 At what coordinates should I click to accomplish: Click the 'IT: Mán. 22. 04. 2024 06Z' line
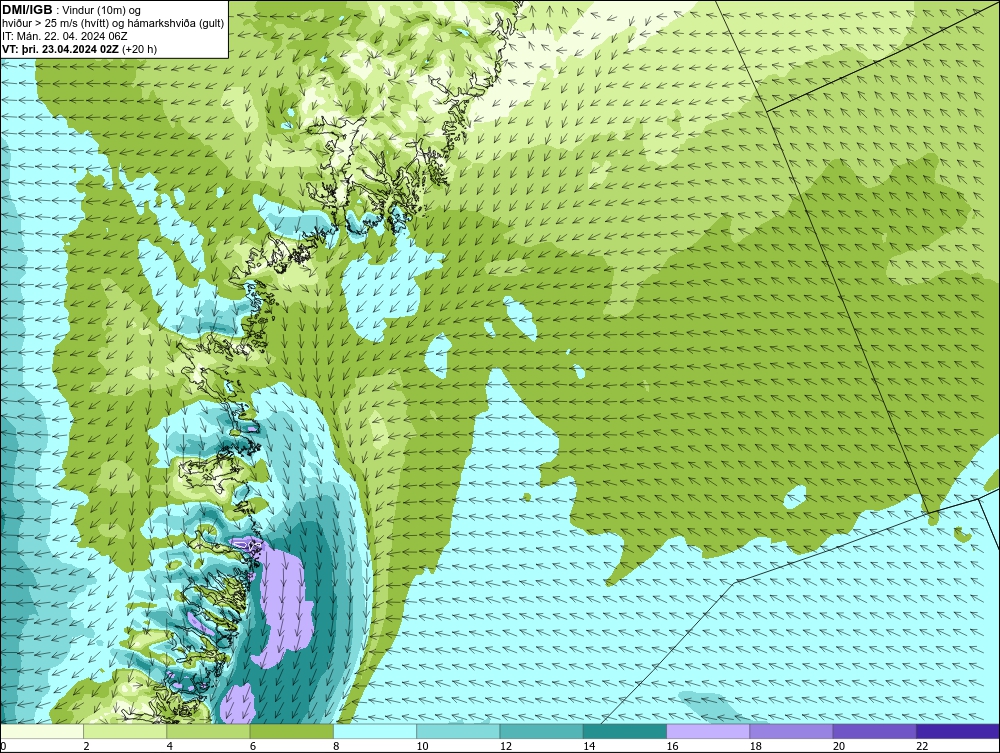[x=65, y=36]
